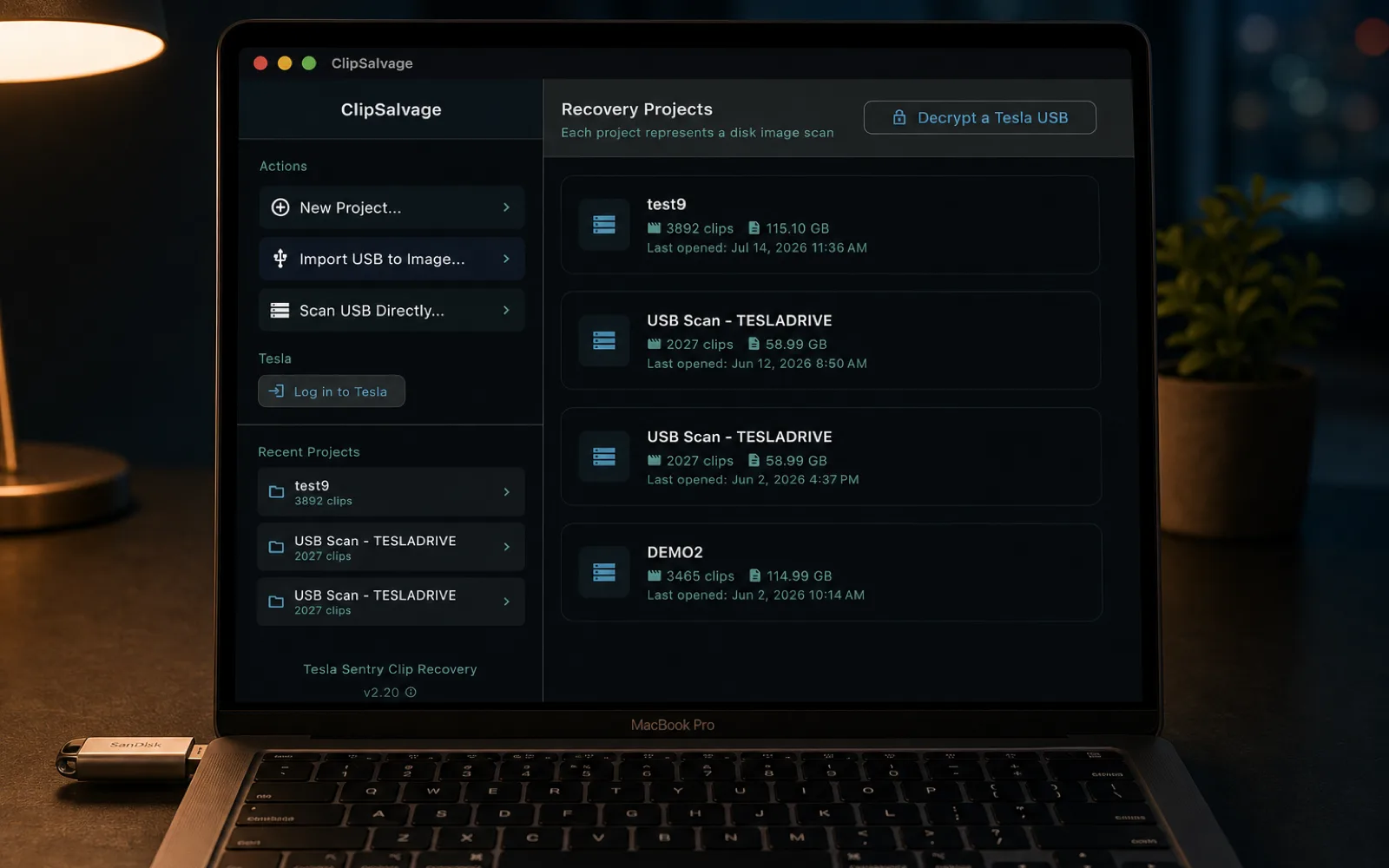
Task: Expand the Scan USB Directly chevron
Action: (x=506, y=310)
